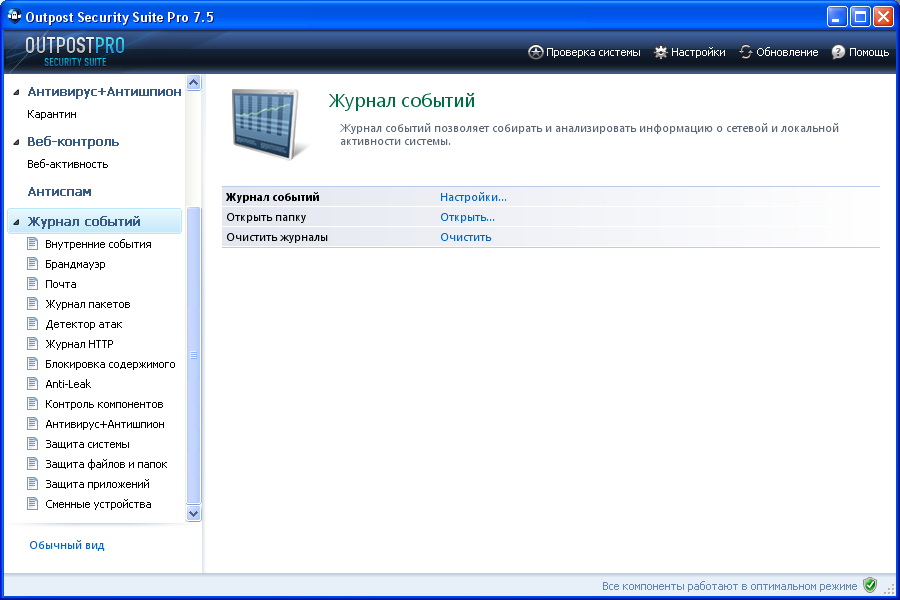The width and height of the screenshot is (900, 600).
Task: Click the document icon beside Защита приложений
Action: 33,483
